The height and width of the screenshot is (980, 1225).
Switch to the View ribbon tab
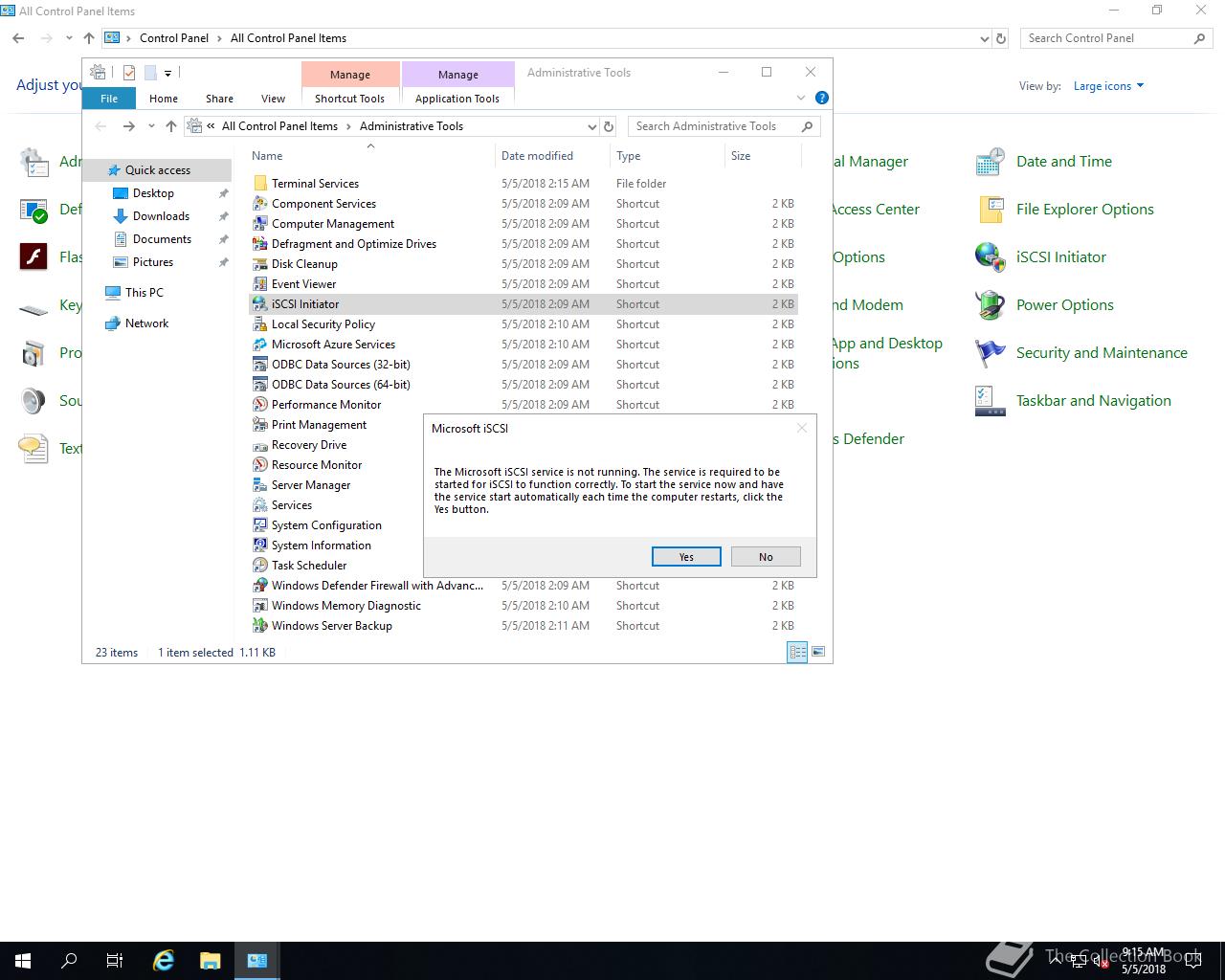[x=273, y=99]
